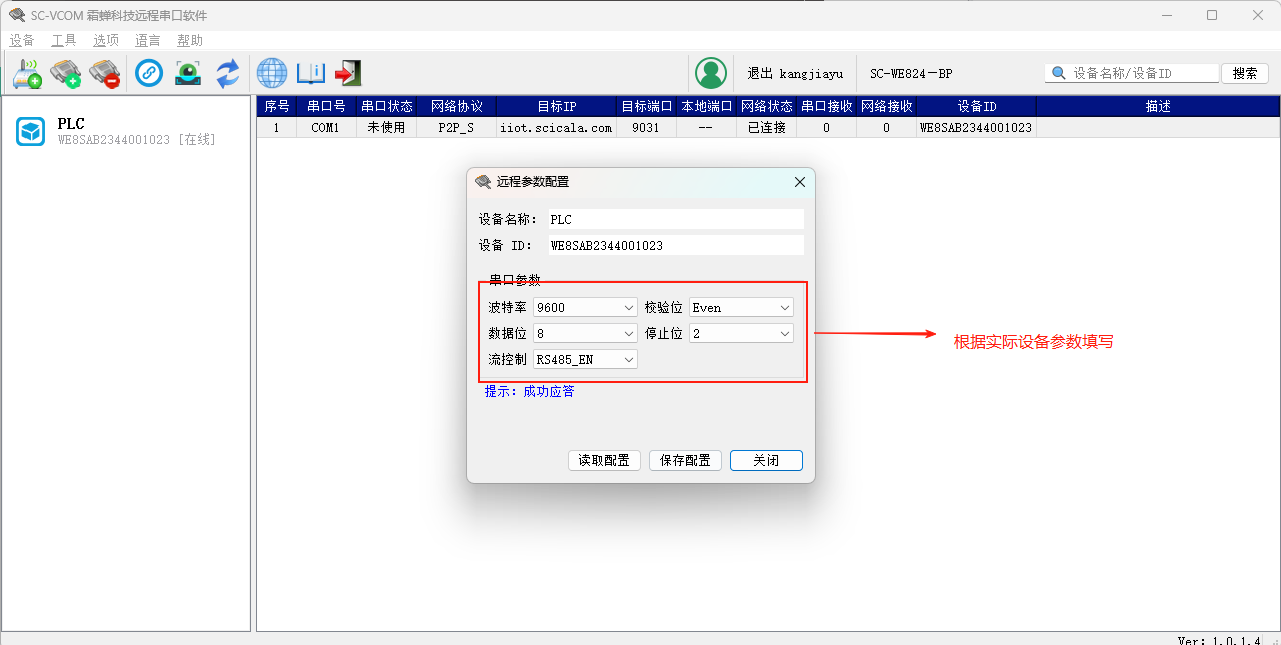The width and height of the screenshot is (1281, 645).
Task: Open the 设备 menu
Action: tap(22, 41)
